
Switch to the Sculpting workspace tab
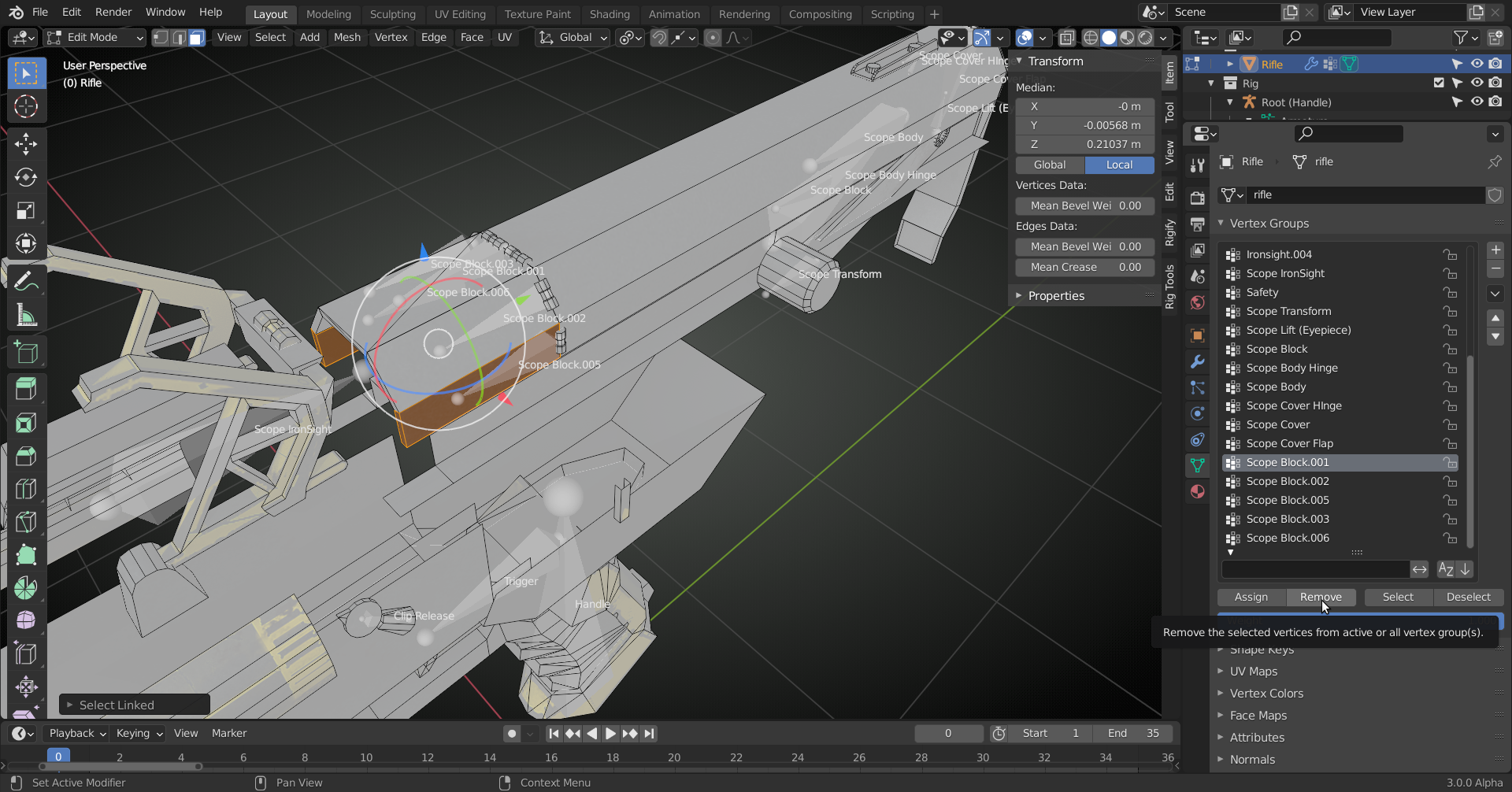[x=392, y=14]
